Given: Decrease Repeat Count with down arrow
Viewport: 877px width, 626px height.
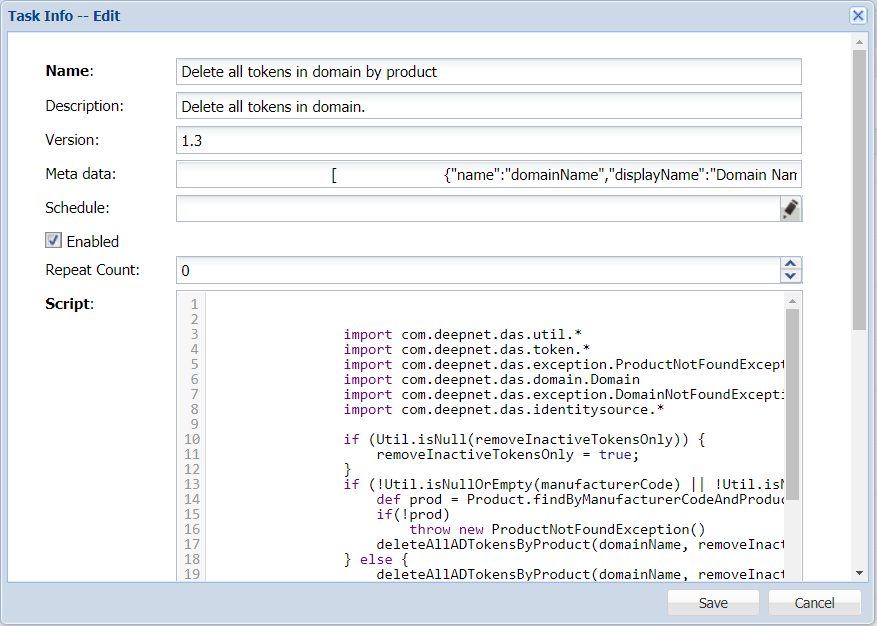Looking at the screenshot, I should (x=791, y=276).
